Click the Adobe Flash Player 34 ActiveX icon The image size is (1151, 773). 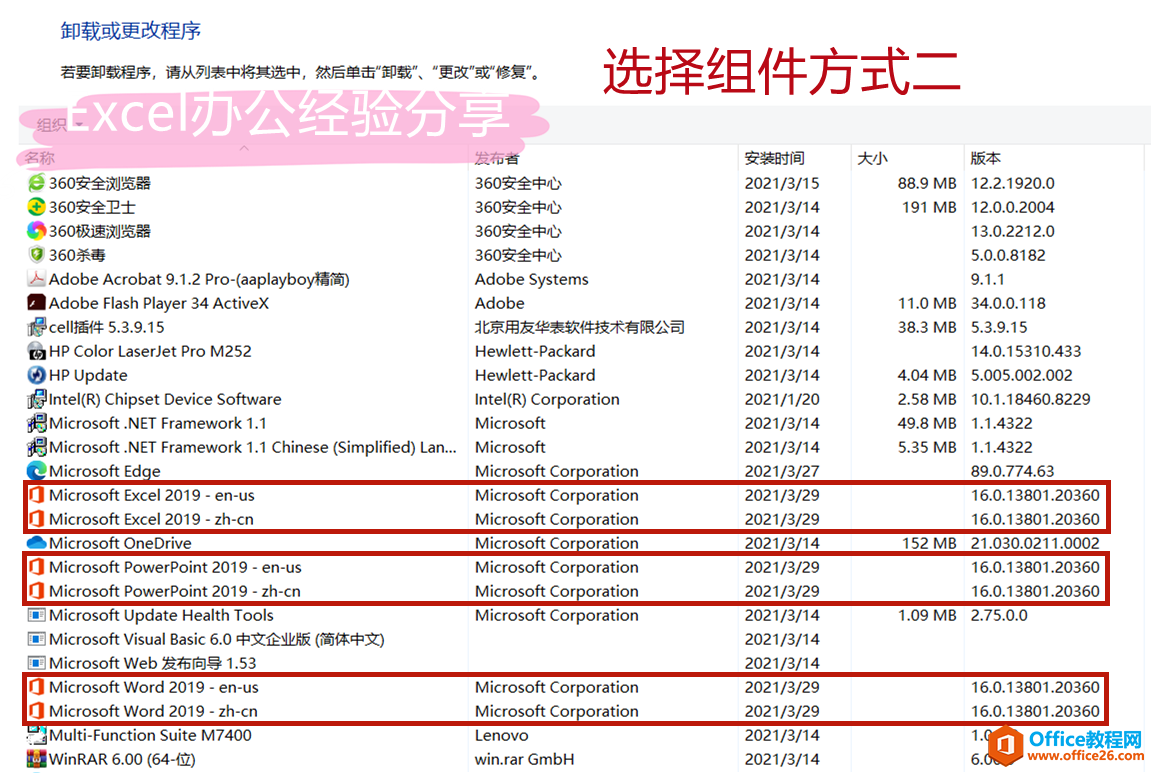36,302
